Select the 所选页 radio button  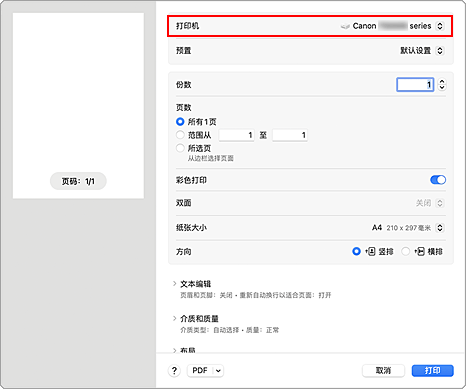(x=180, y=148)
